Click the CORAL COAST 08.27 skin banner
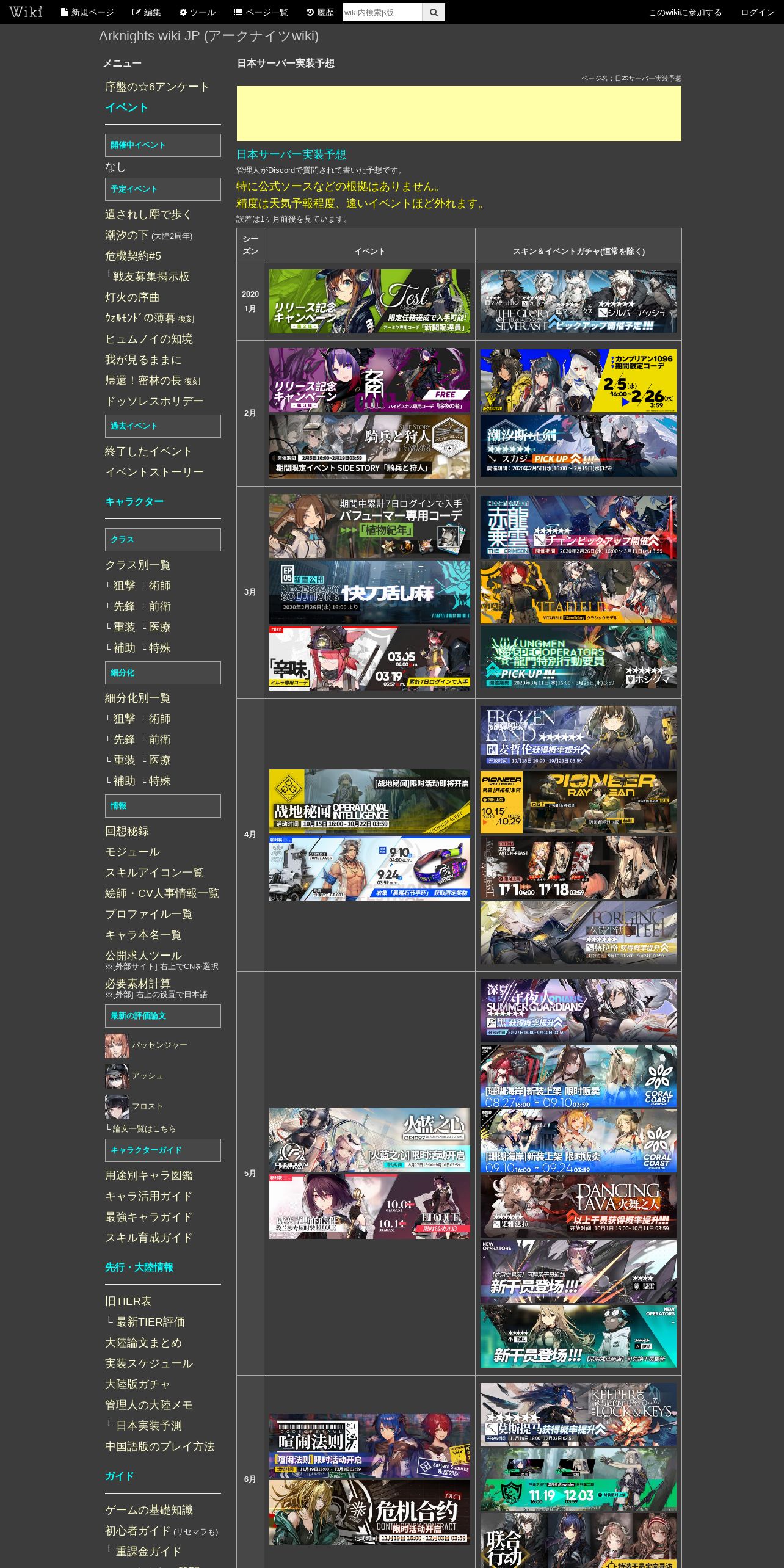 tap(578, 1076)
